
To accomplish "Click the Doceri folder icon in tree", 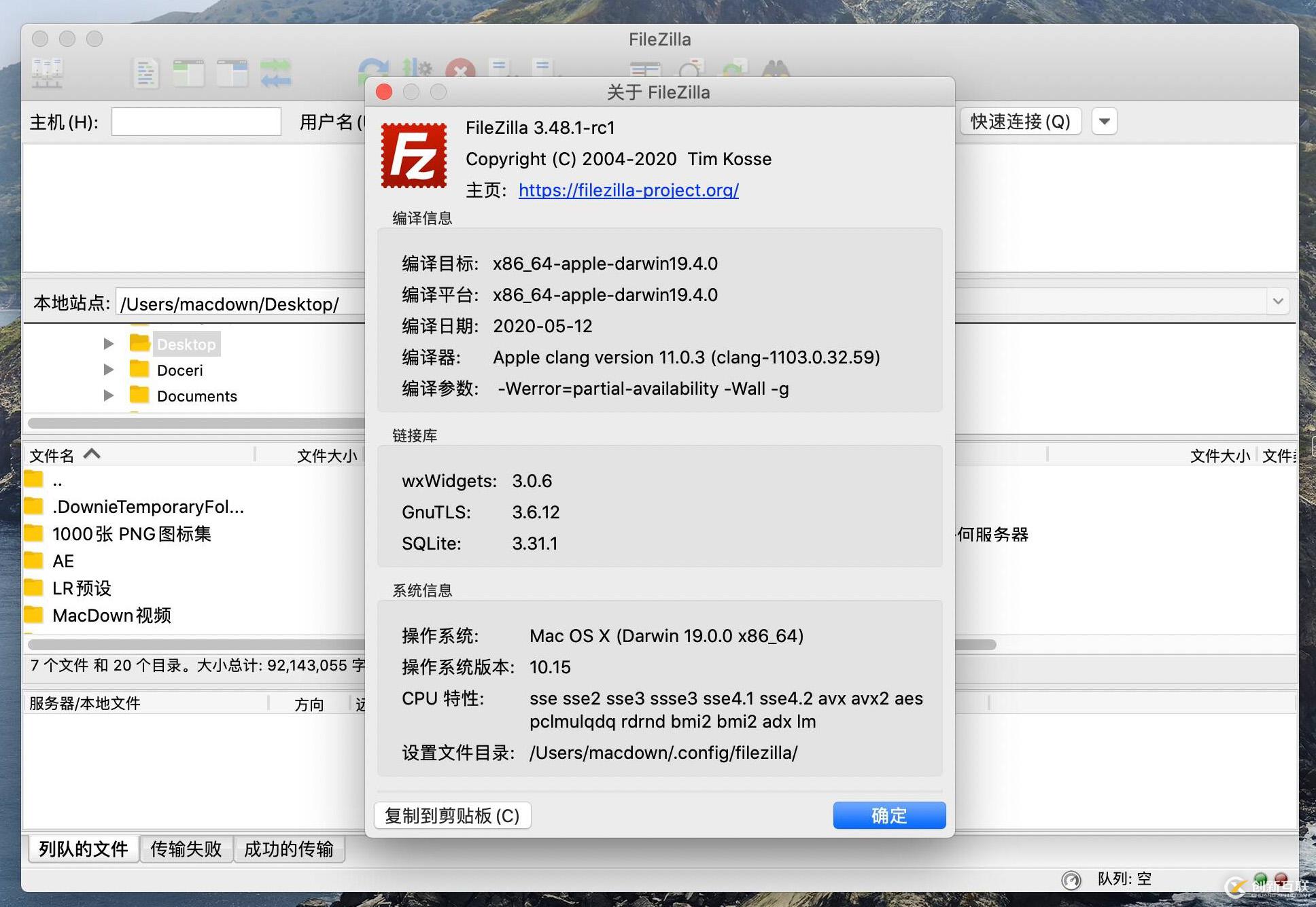I will pos(139,369).
